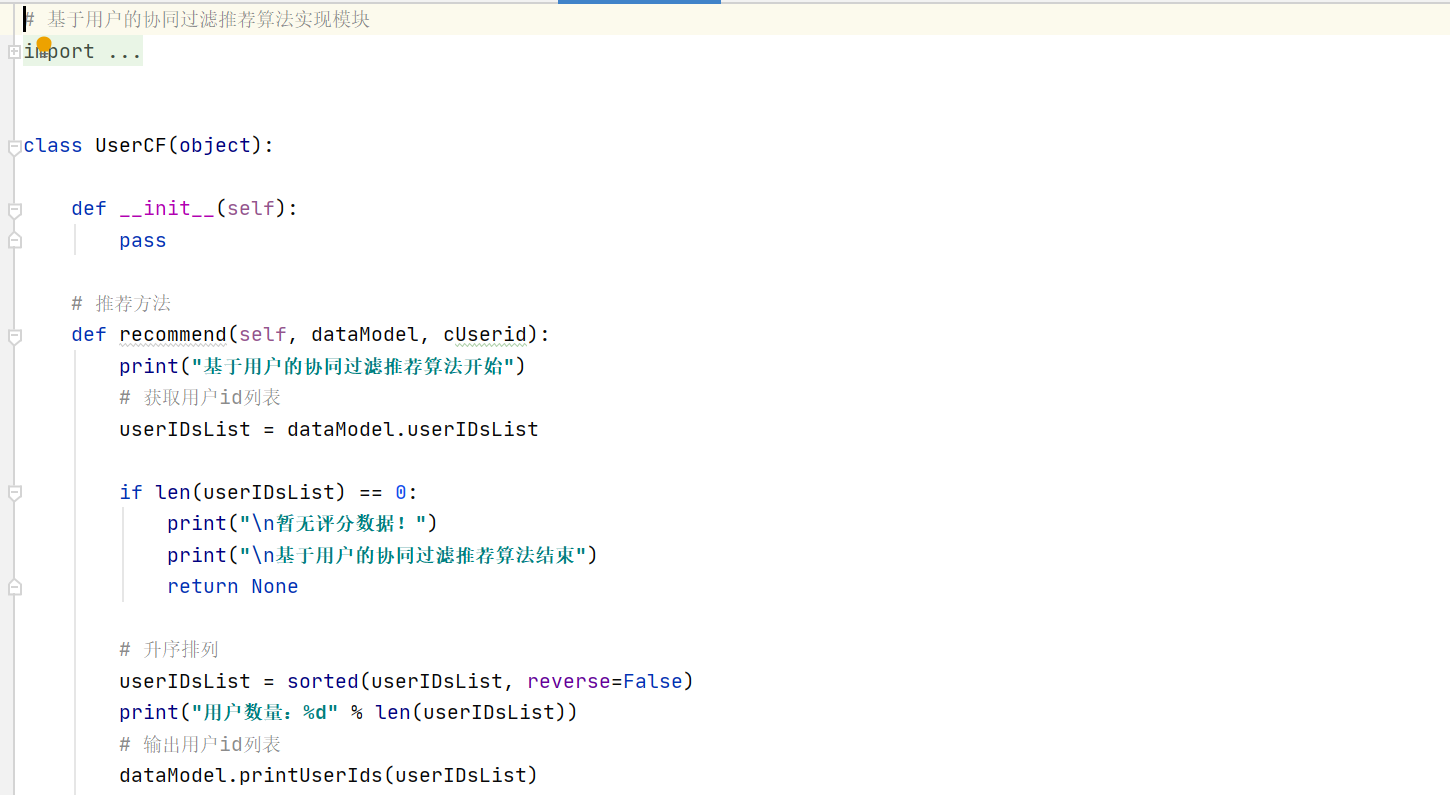Select the recommend method name
Viewport: 1450px width, 795px height.
173,334
